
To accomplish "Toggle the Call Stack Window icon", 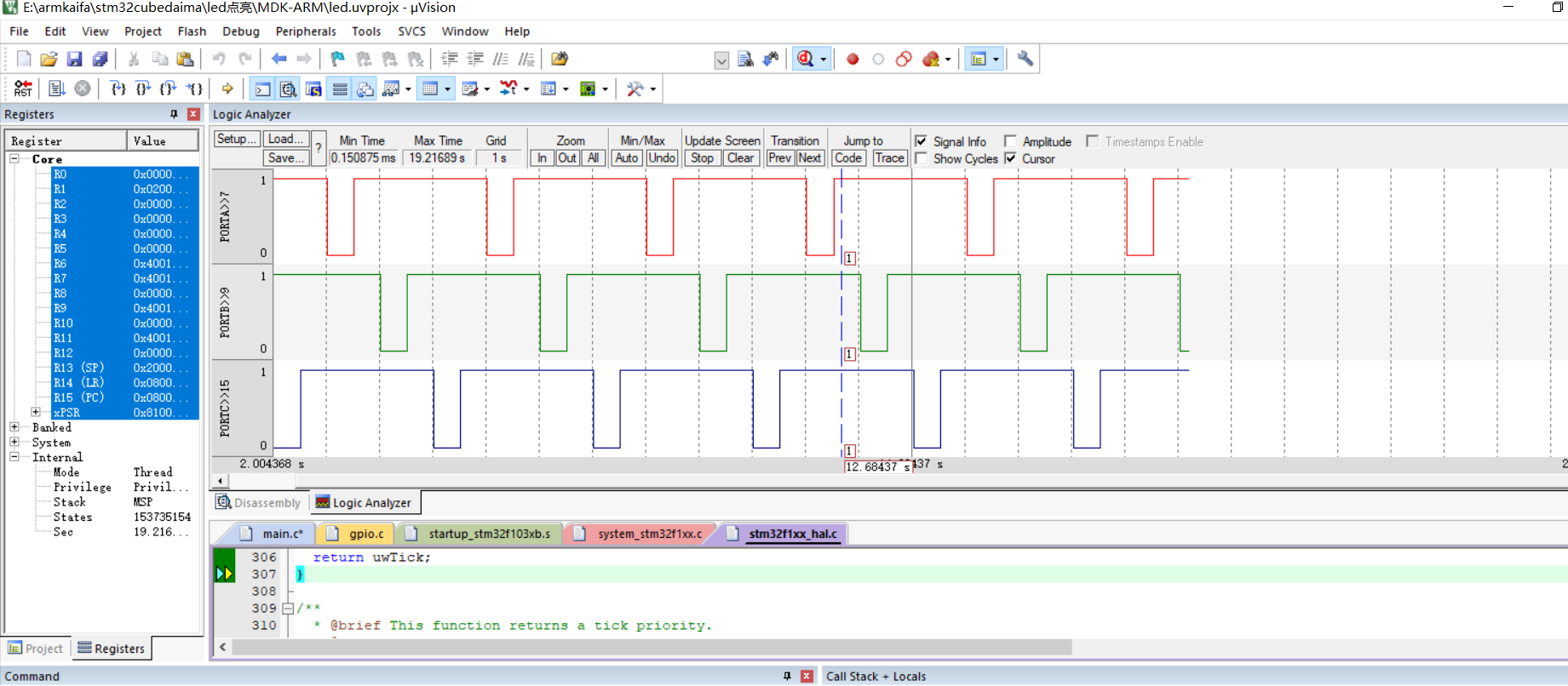I will (x=365, y=89).
